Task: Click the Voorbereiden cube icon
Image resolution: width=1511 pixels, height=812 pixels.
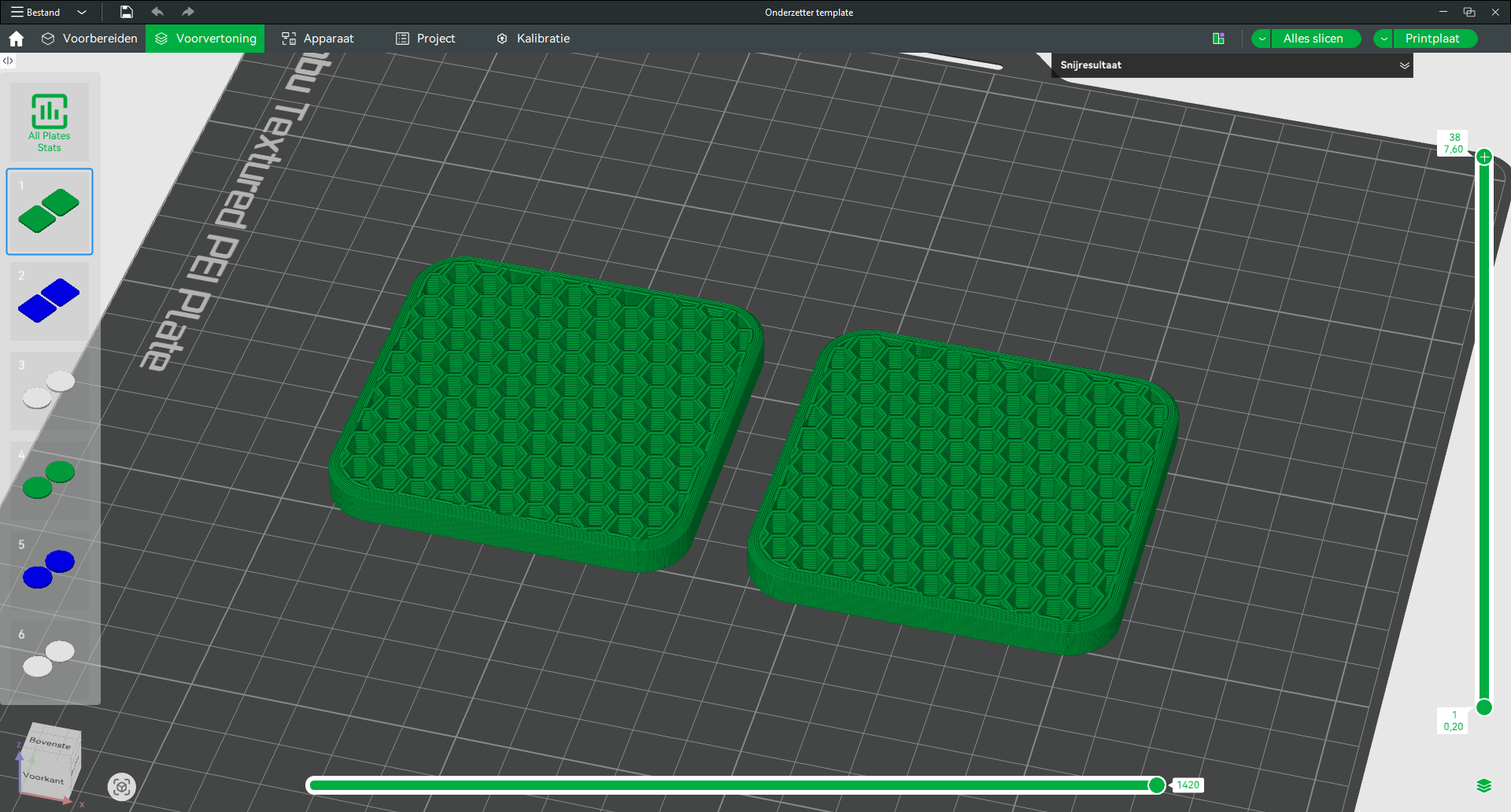Action: coord(48,39)
